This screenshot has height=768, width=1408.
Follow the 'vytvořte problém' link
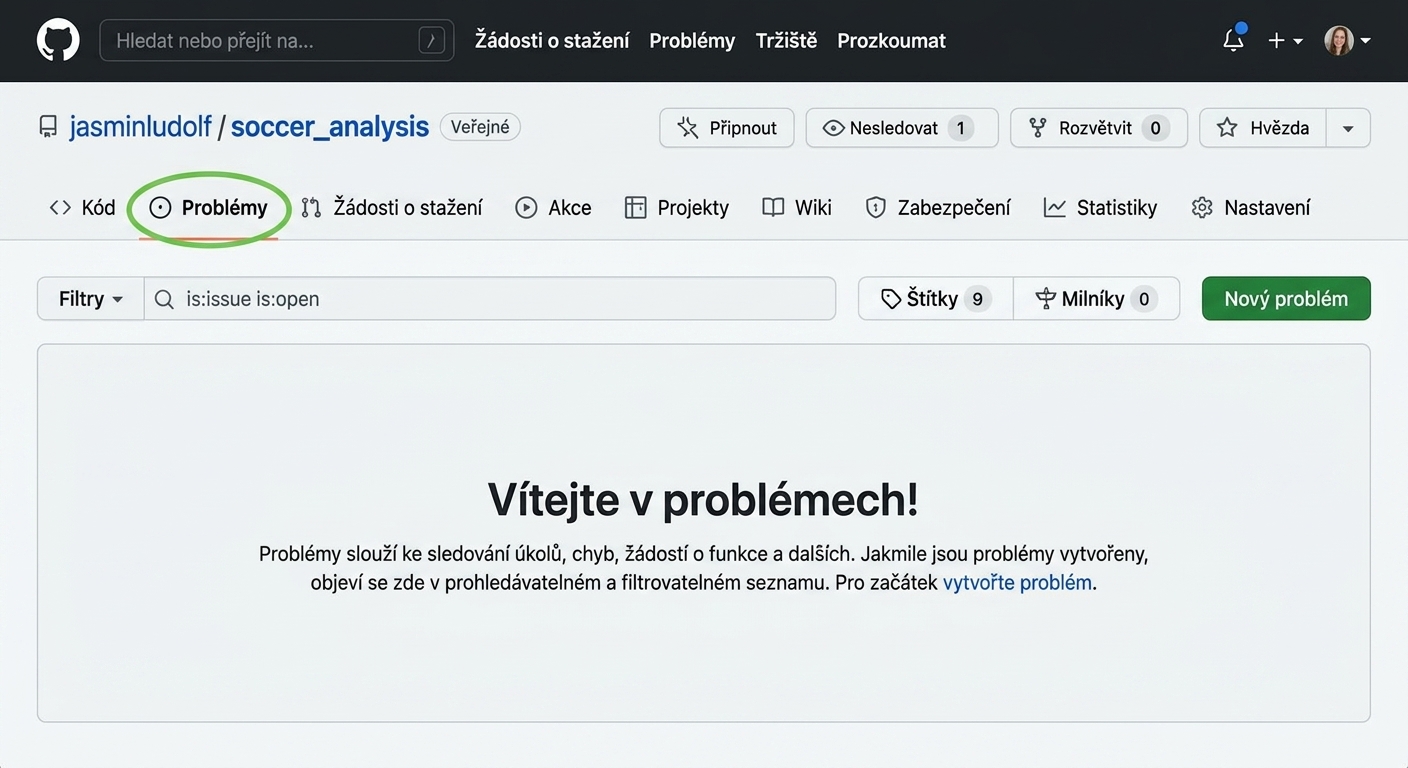(1017, 582)
